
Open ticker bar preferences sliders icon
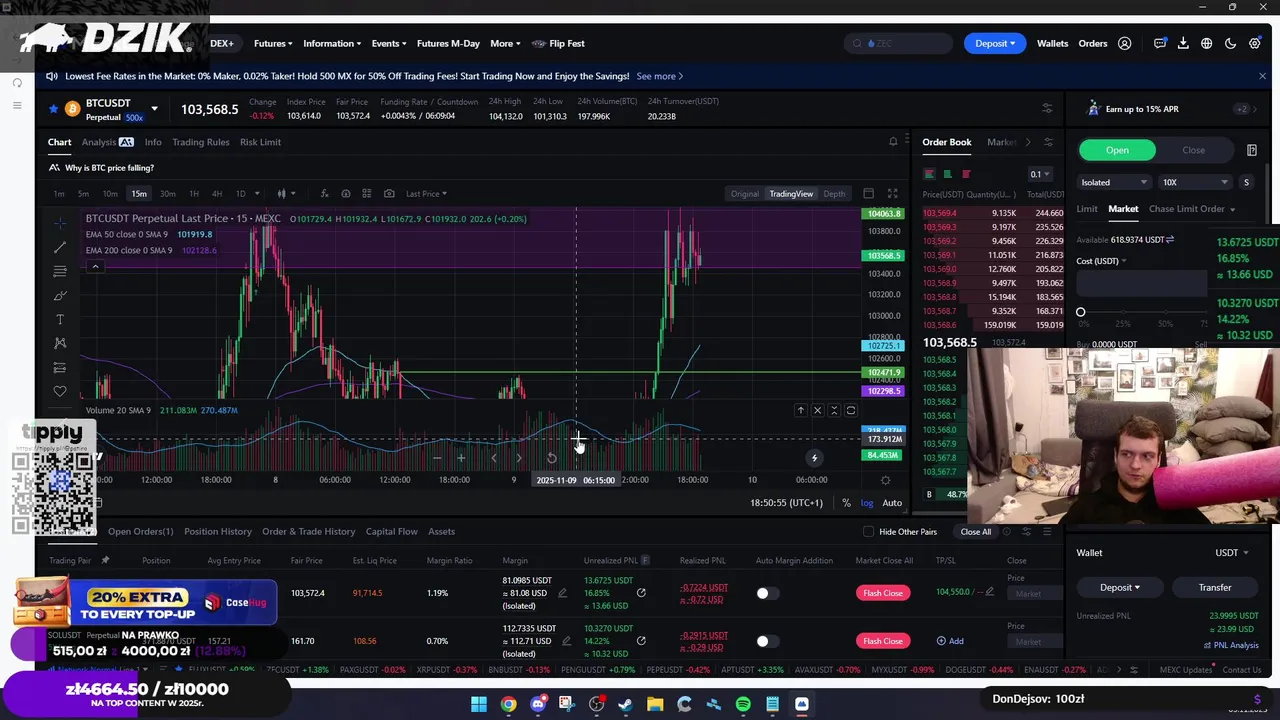point(1047,108)
